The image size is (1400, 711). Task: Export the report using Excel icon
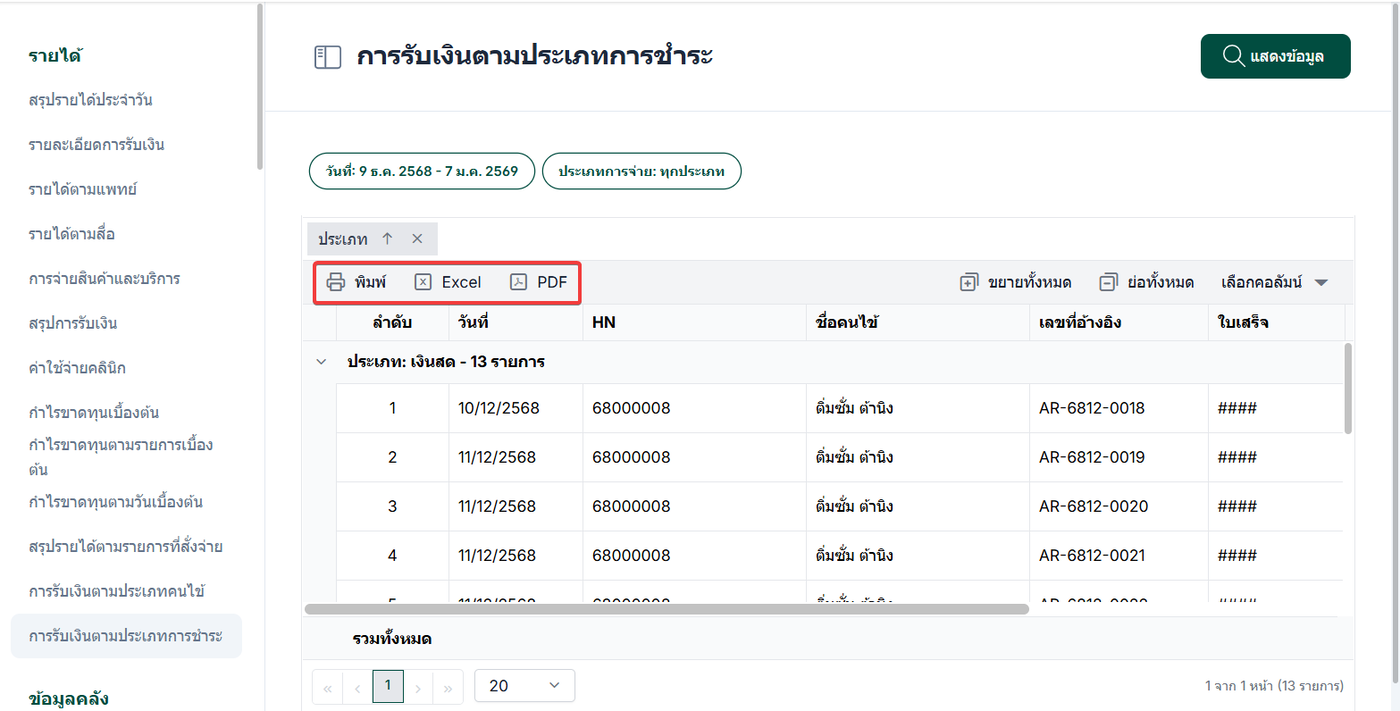423,282
